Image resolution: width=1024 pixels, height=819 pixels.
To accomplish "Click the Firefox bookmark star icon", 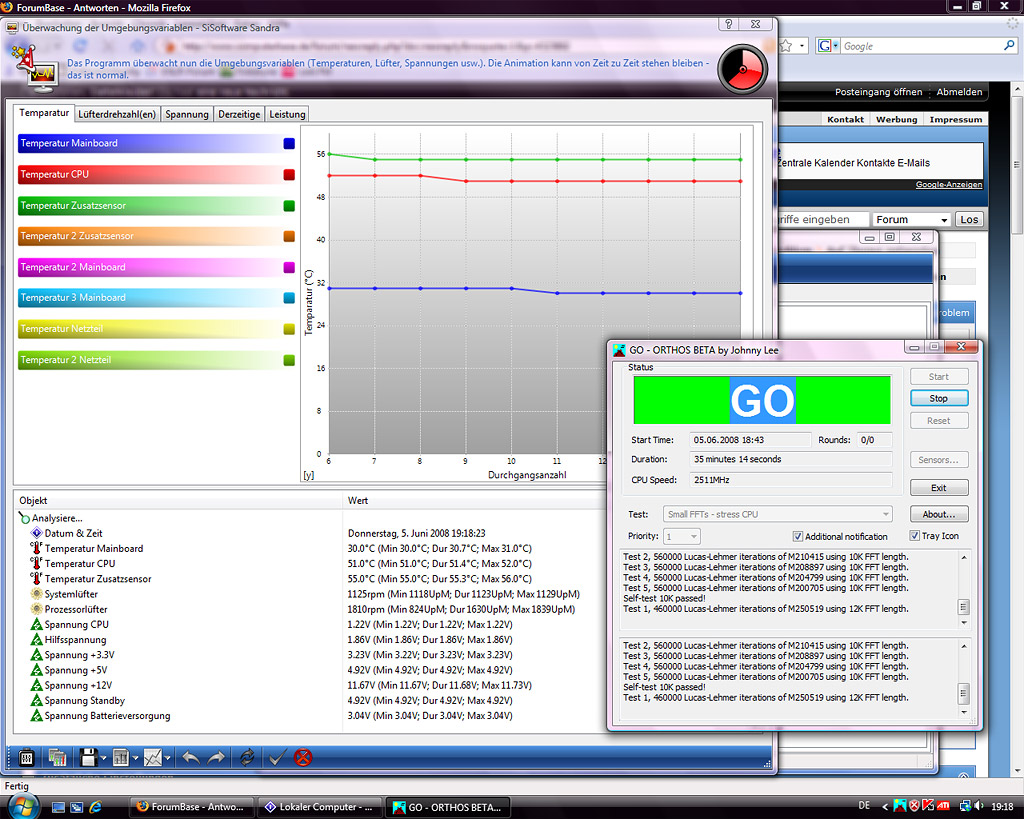I will tap(787, 46).
